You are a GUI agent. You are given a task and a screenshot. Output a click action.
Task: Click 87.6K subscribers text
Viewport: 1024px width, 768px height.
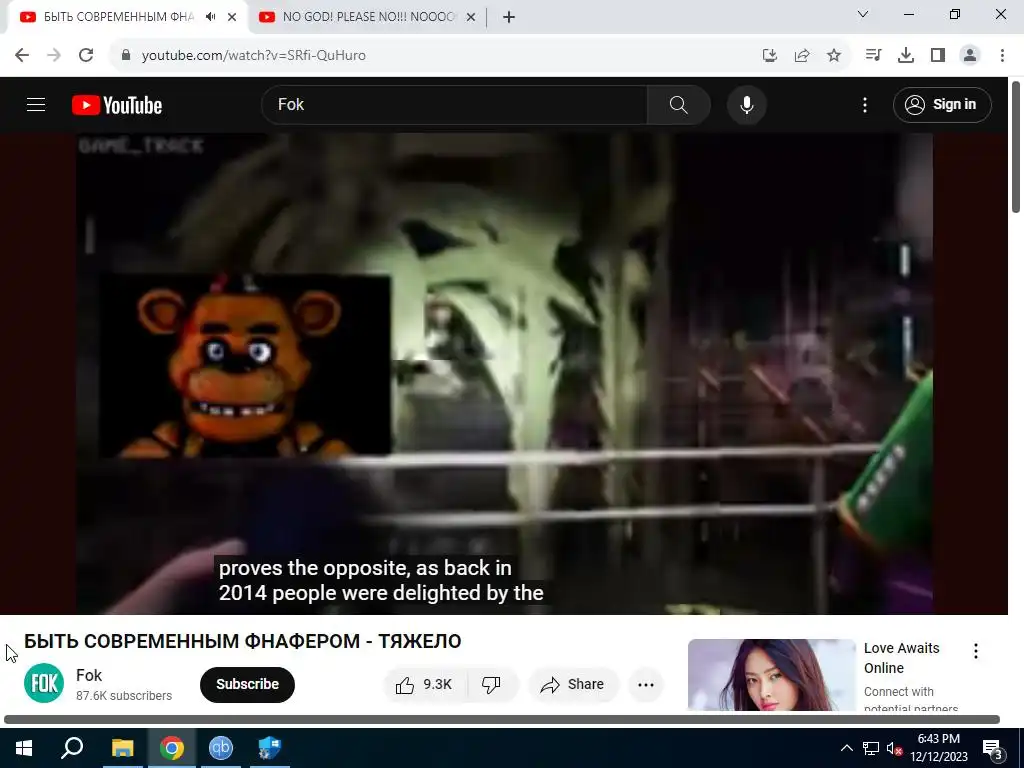pos(124,696)
